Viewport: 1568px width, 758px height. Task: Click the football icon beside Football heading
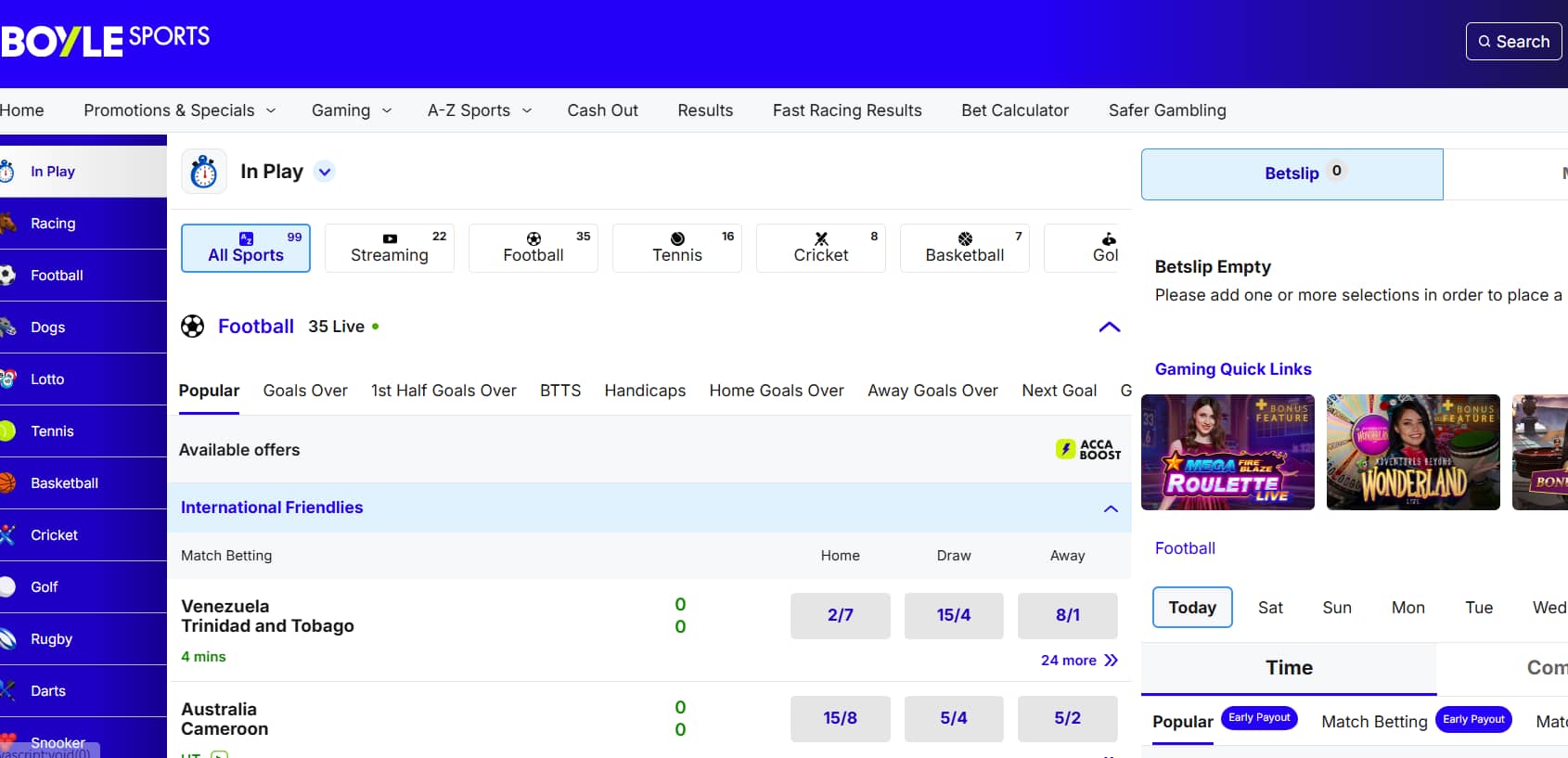(193, 327)
